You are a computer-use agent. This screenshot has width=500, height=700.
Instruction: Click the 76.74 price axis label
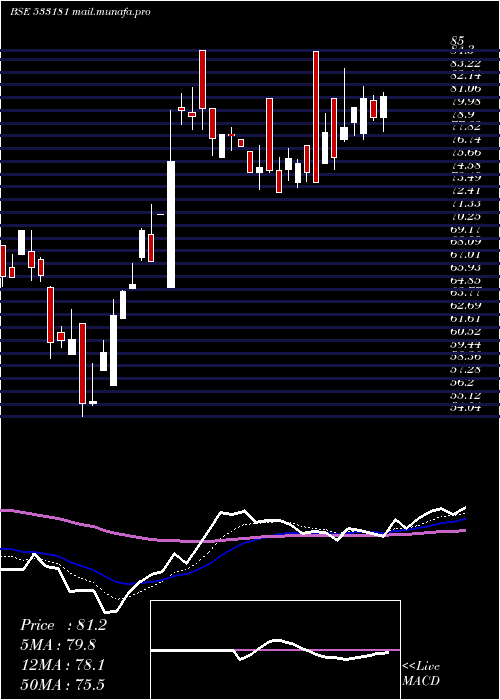(465, 140)
